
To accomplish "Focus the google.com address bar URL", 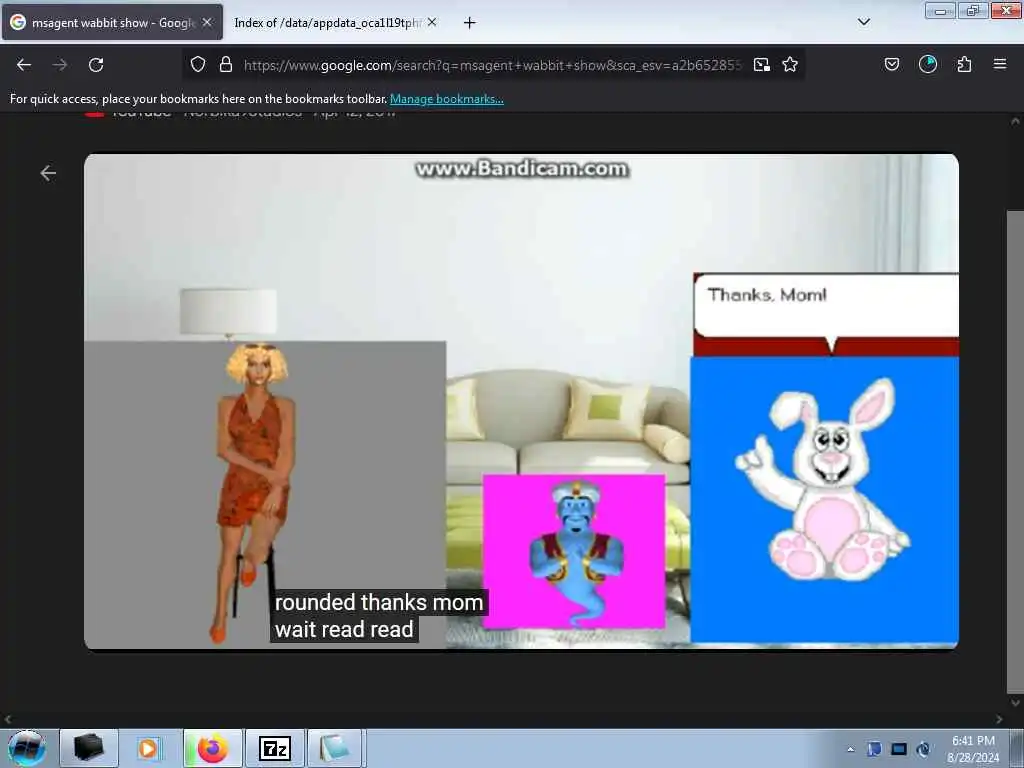I will (493, 65).
